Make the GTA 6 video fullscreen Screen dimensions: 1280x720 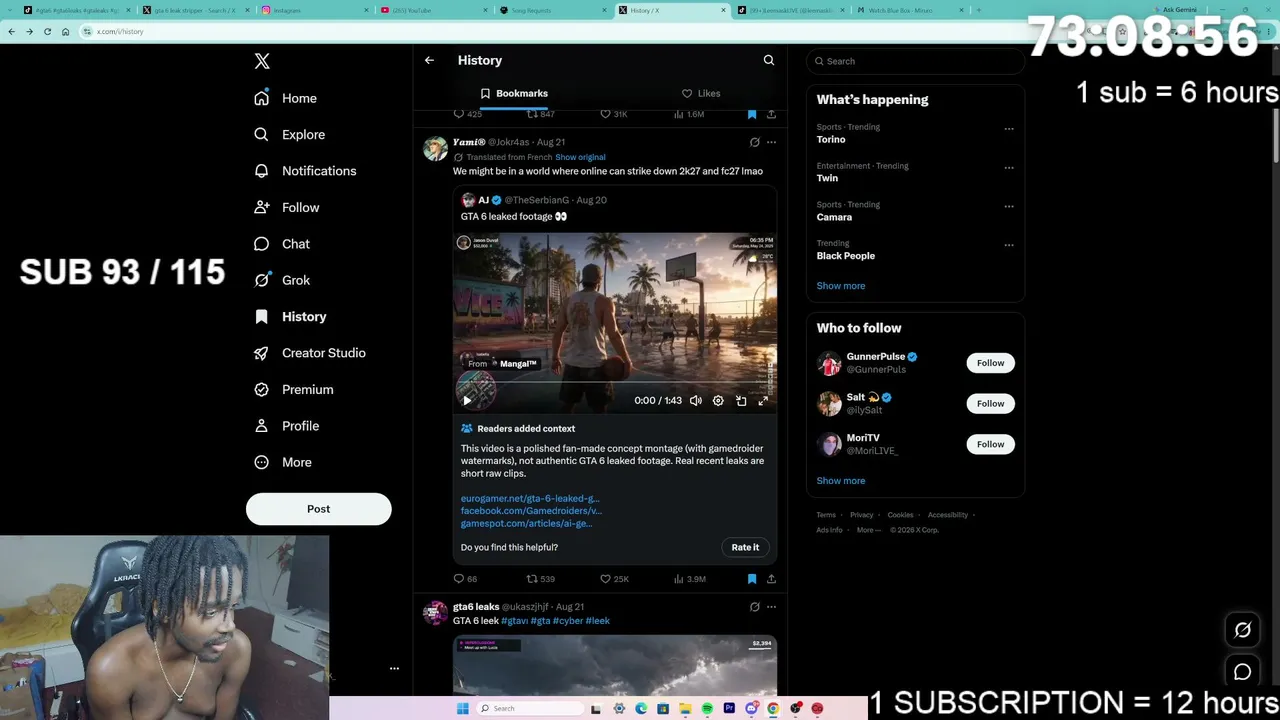pyautogui.click(x=763, y=400)
